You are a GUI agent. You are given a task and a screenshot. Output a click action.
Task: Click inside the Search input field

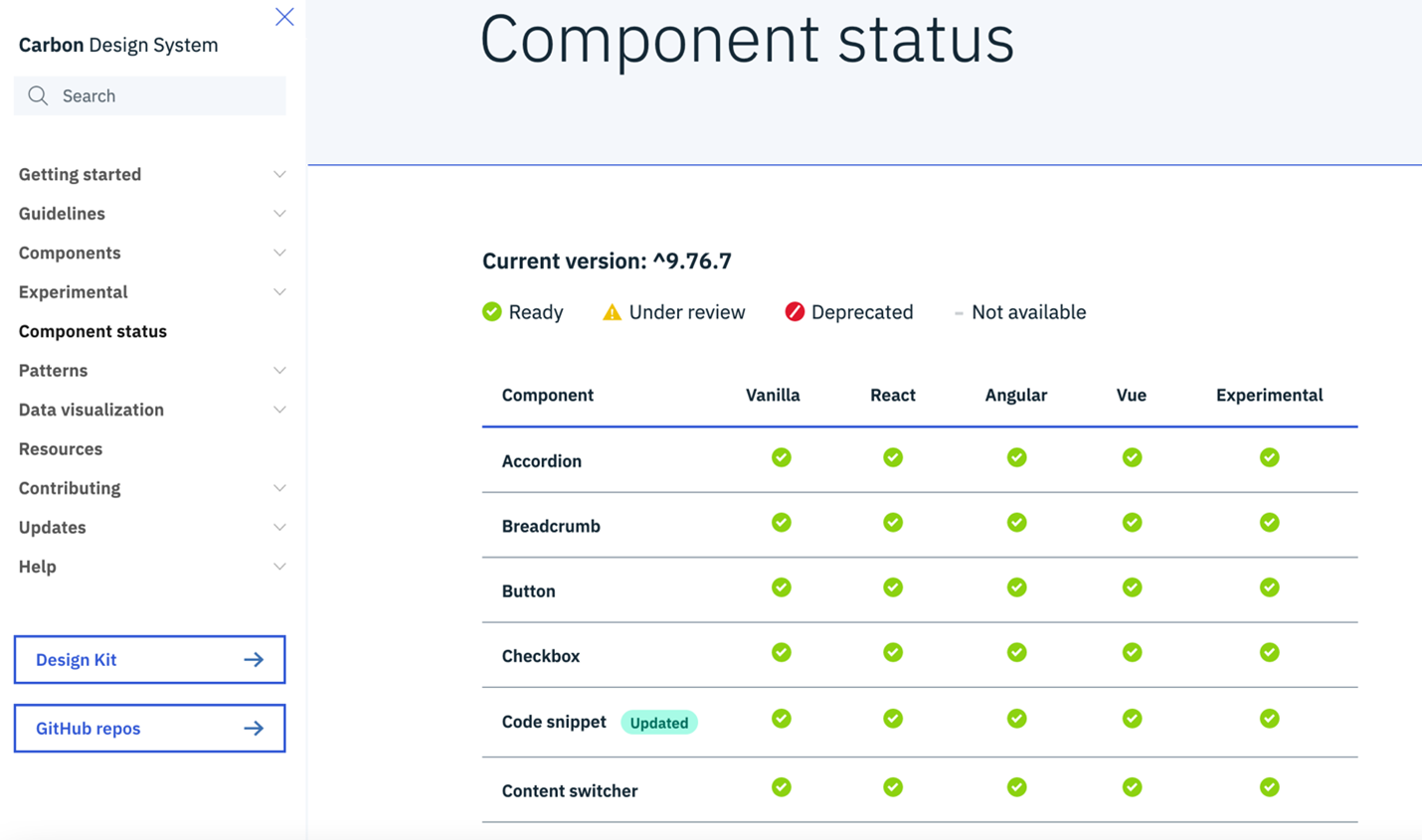(149, 95)
